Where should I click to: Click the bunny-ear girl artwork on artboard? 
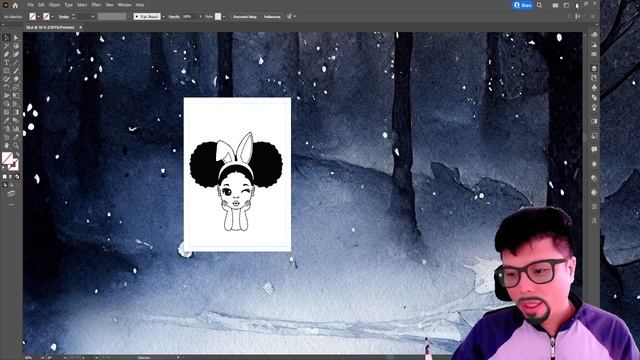click(236, 182)
